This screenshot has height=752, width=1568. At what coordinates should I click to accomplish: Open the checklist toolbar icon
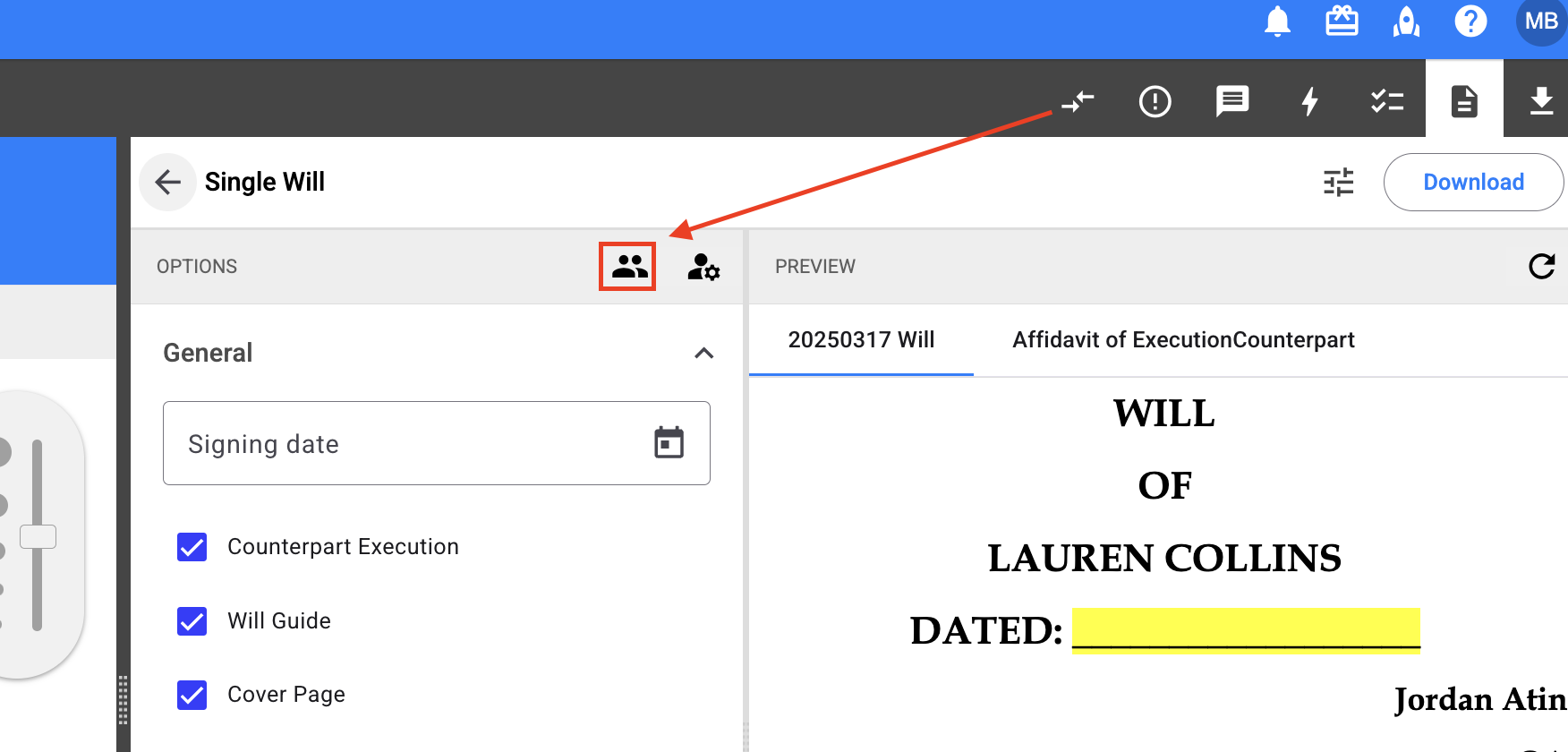(x=1387, y=101)
